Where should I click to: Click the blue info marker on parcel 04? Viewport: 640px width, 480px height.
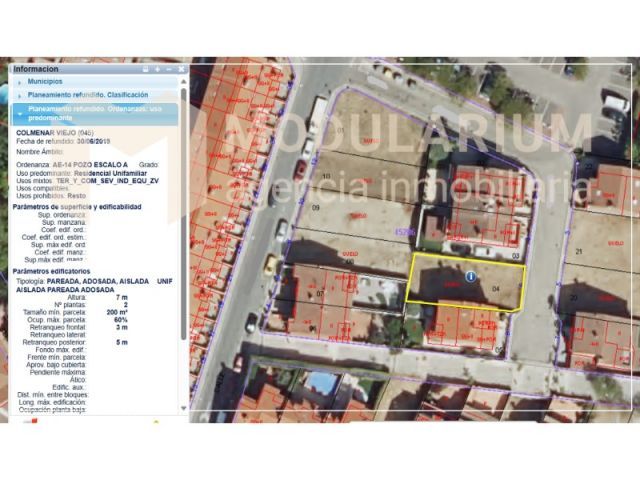coord(471,277)
